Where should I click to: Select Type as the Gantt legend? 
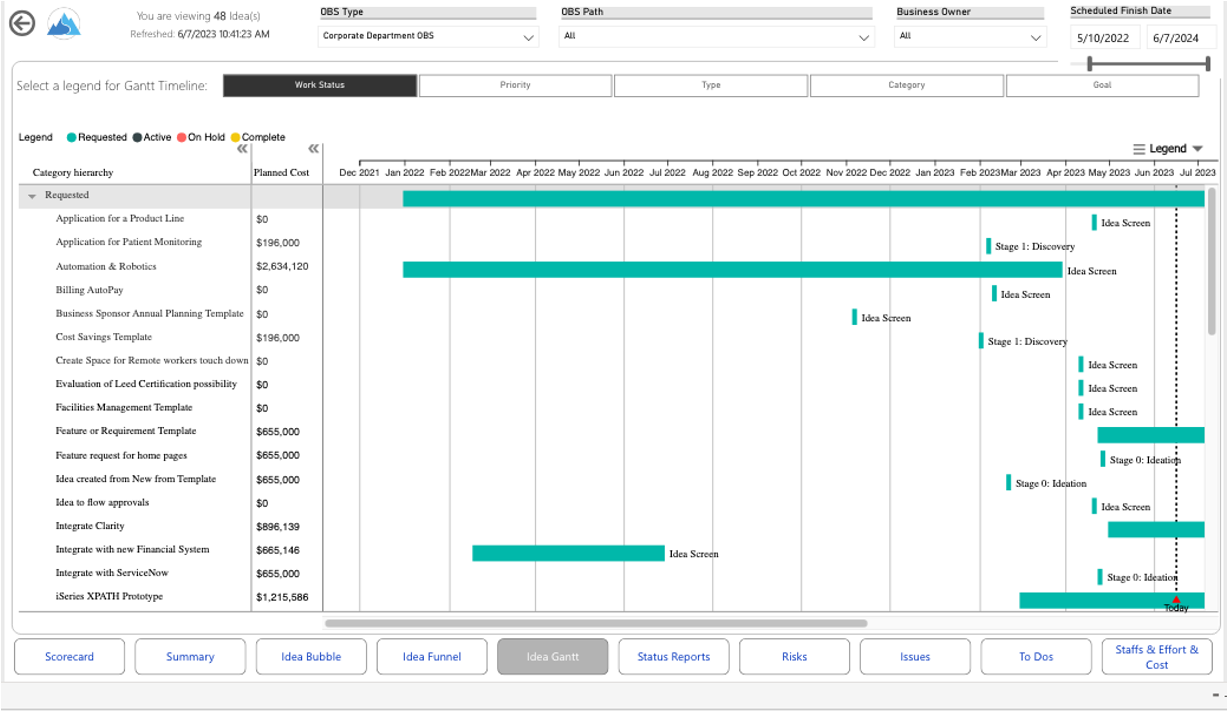click(x=711, y=86)
